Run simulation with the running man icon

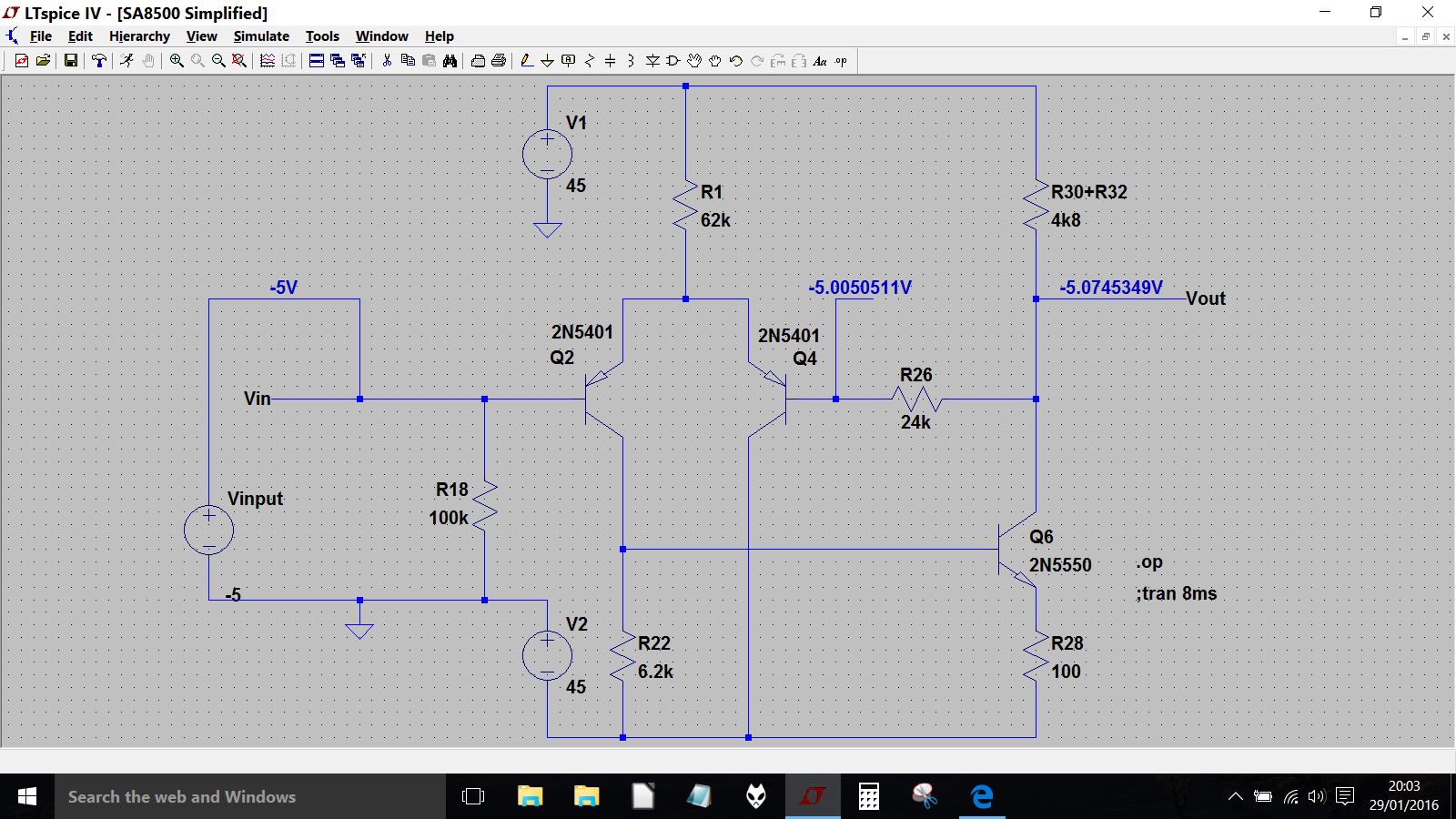coord(127,61)
